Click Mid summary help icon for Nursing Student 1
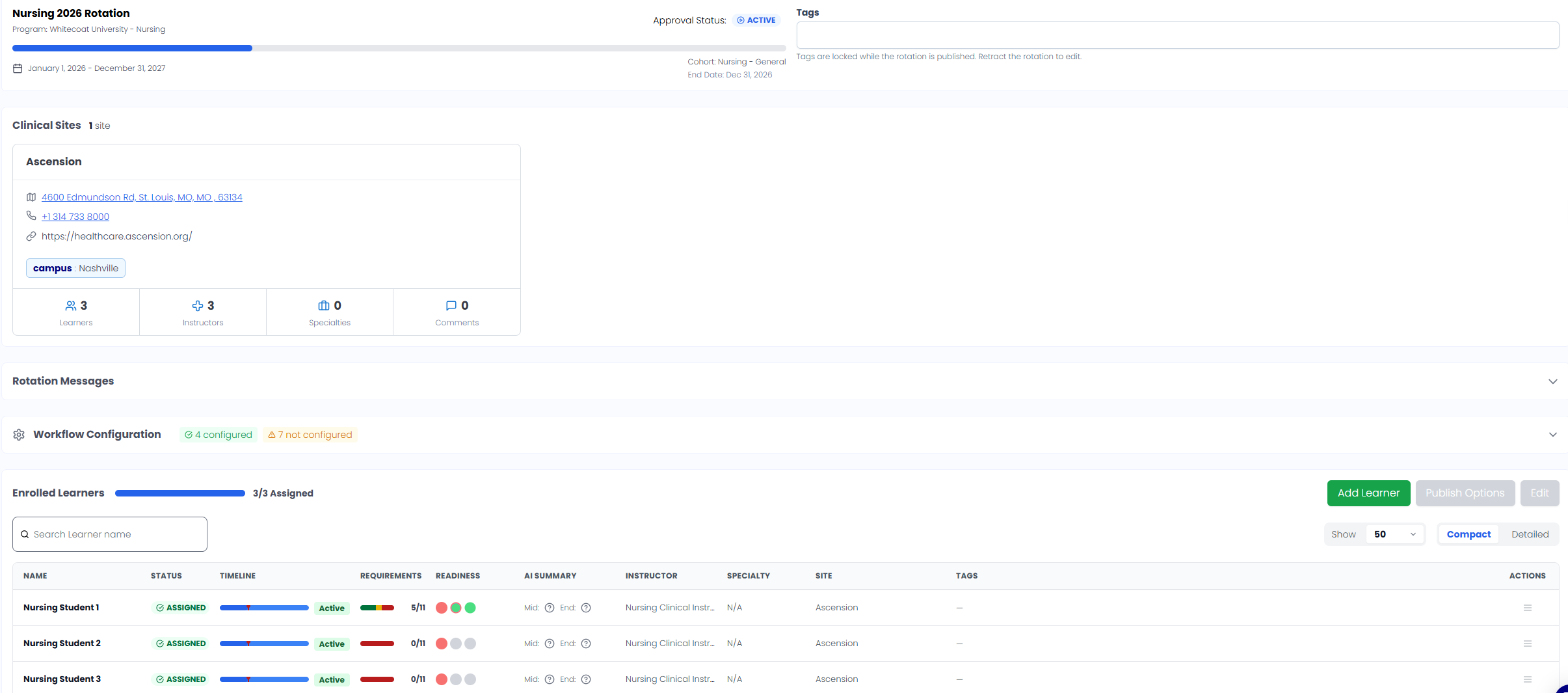Screen dimensions: 1568x693 (550, 608)
